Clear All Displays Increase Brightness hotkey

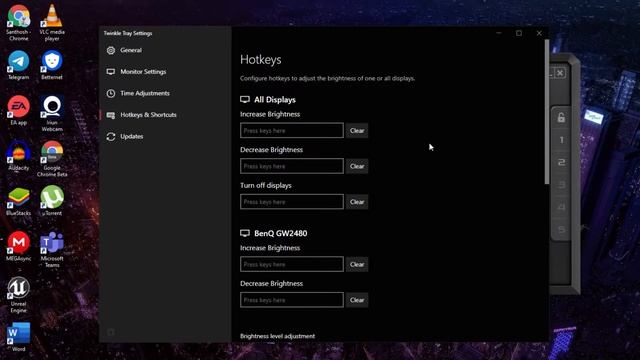click(x=357, y=131)
